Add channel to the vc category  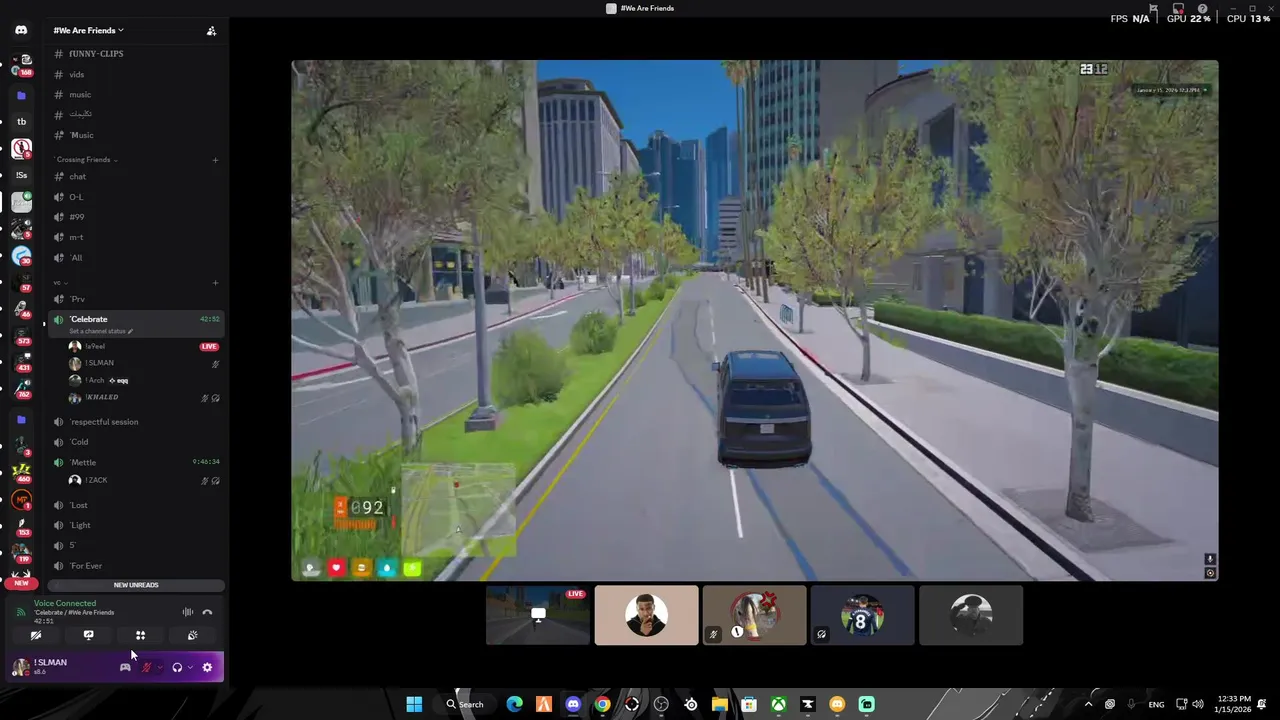(x=215, y=283)
